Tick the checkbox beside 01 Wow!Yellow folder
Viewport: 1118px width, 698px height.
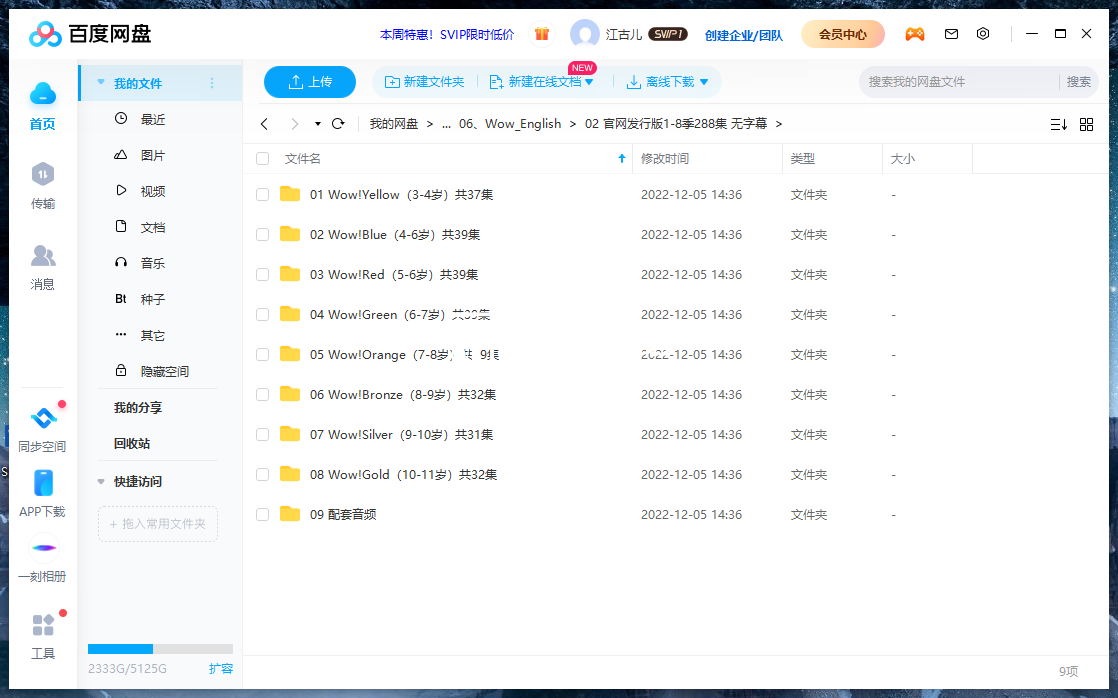pos(262,194)
